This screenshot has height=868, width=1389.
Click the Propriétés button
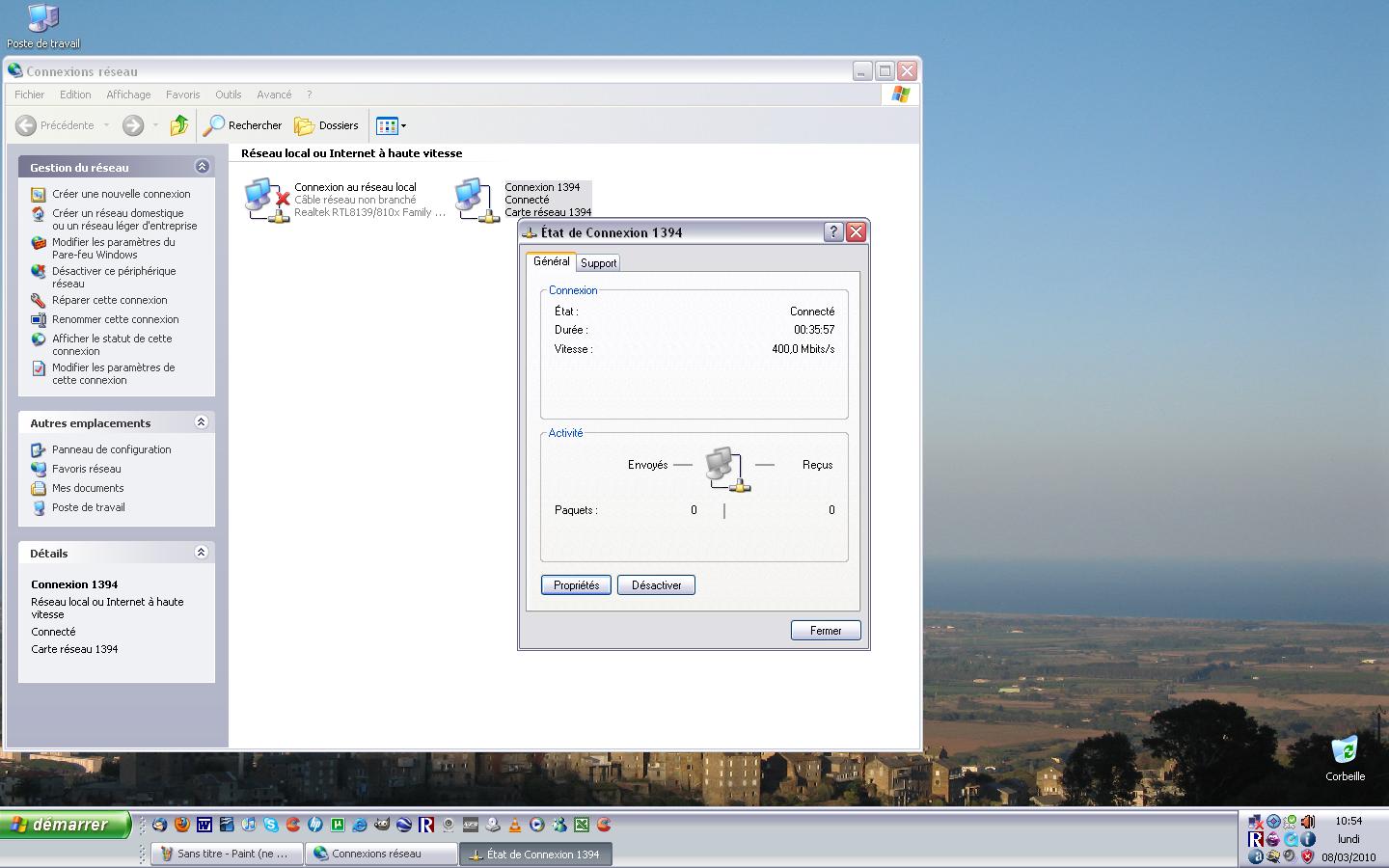coord(576,585)
